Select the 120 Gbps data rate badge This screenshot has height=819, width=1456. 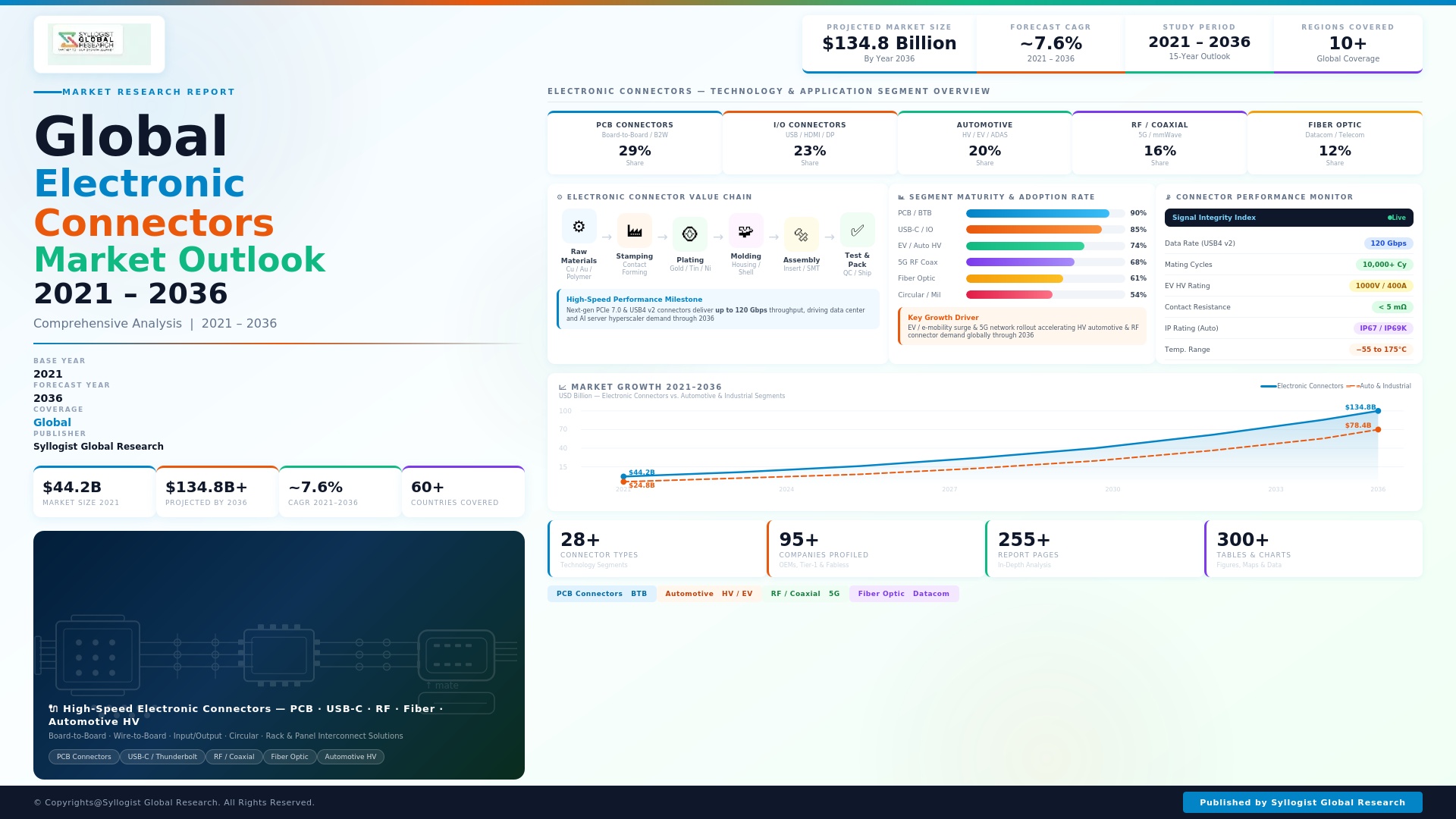tap(1388, 243)
